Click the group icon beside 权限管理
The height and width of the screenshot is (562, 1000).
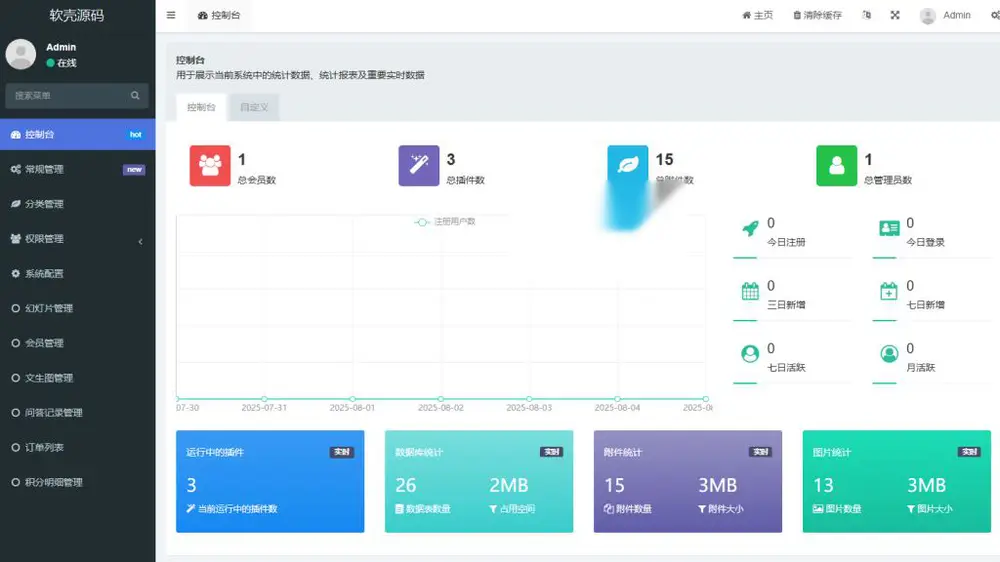click(x=16, y=239)
